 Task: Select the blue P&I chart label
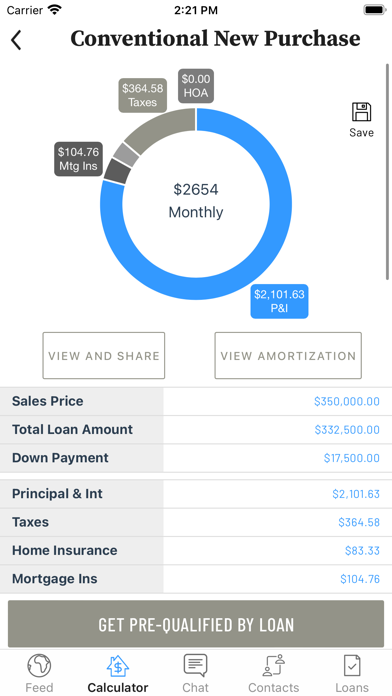point(279,301)
